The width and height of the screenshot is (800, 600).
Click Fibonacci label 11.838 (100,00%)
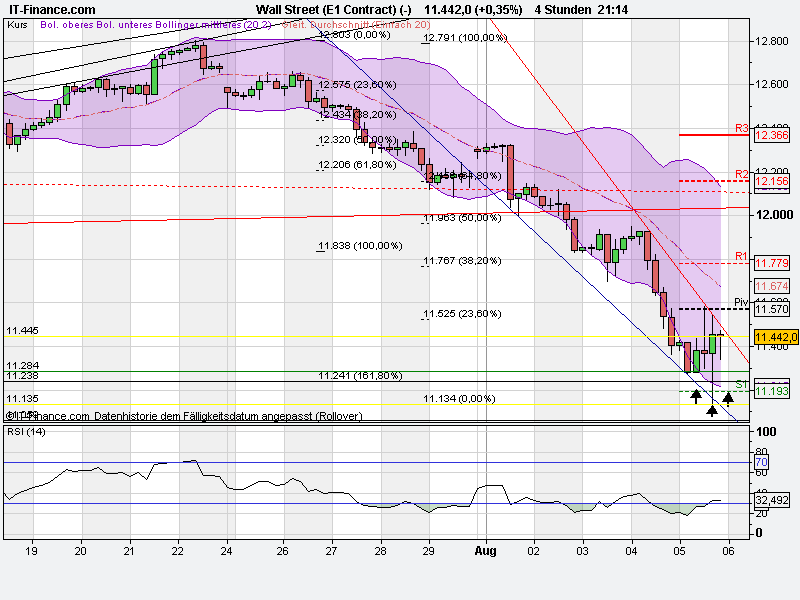click(x=360, y=246)
